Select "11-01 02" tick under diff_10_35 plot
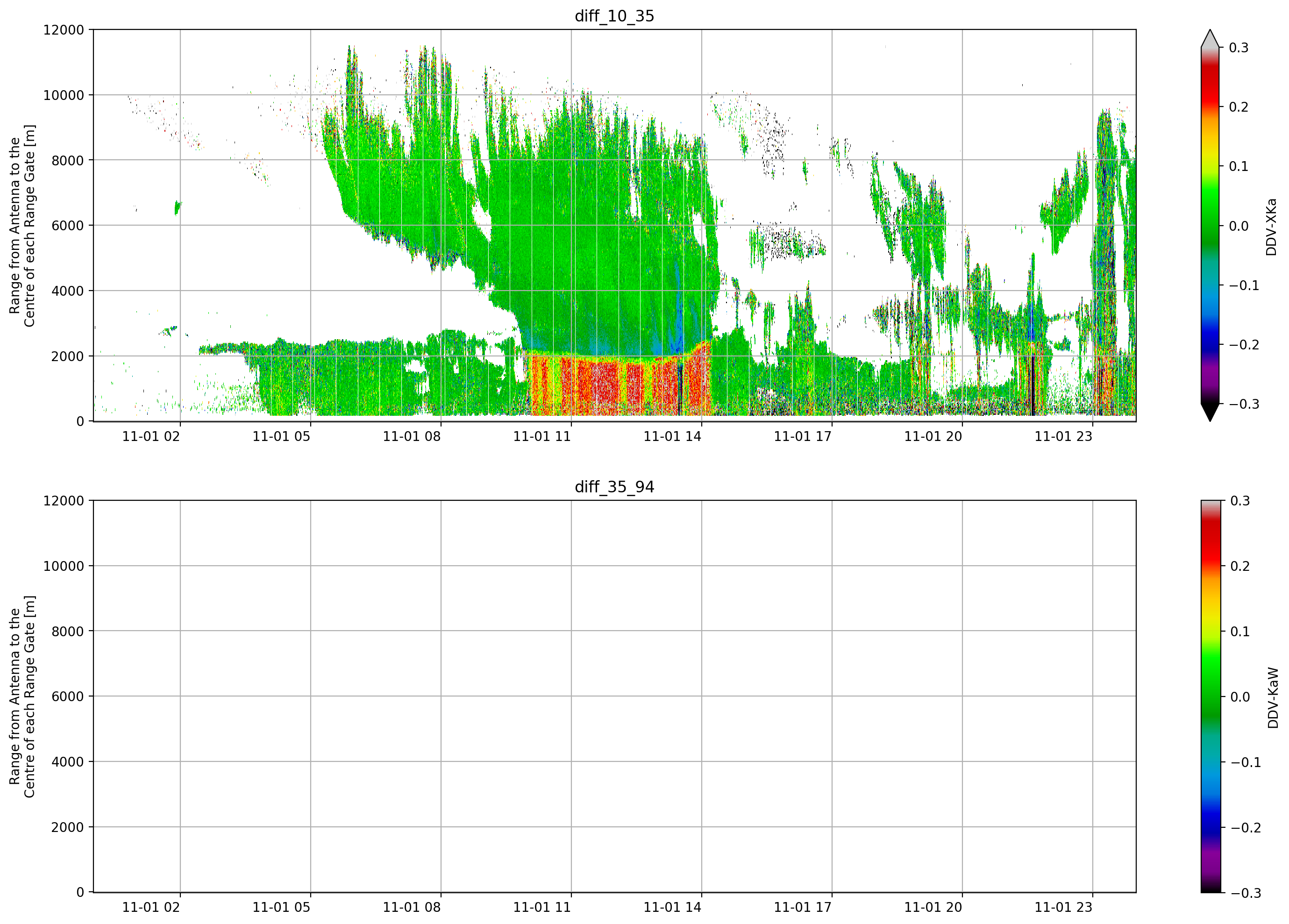This screenshot has height=924, width=1289. pos(151,436)
